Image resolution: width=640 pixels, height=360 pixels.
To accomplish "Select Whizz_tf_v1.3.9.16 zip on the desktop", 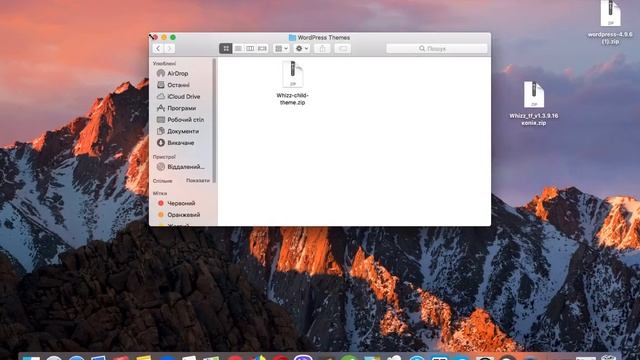I will tap(534, 103).
